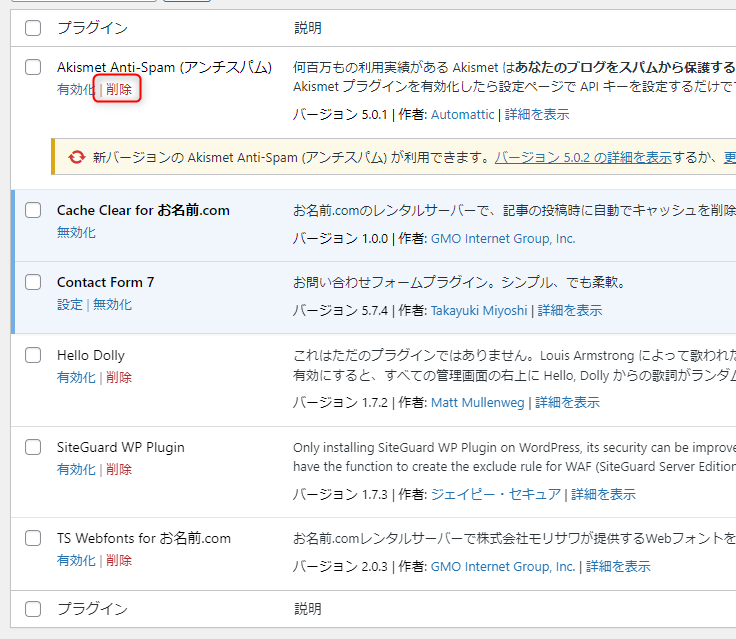Tick the TS Webfonts for お名前.com checkbox
Image resolution: width=736 pixels, height=639 pixels.
[33, 538]
